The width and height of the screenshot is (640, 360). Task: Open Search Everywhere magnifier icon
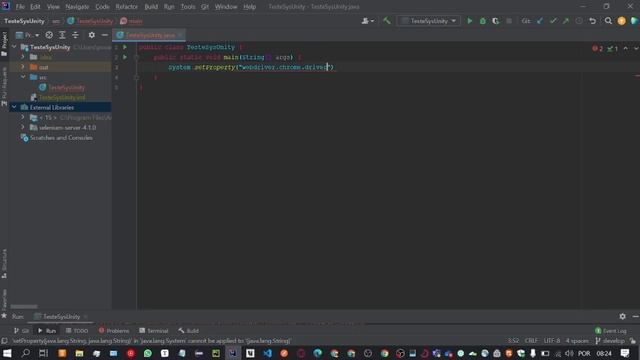pos(608,21)
